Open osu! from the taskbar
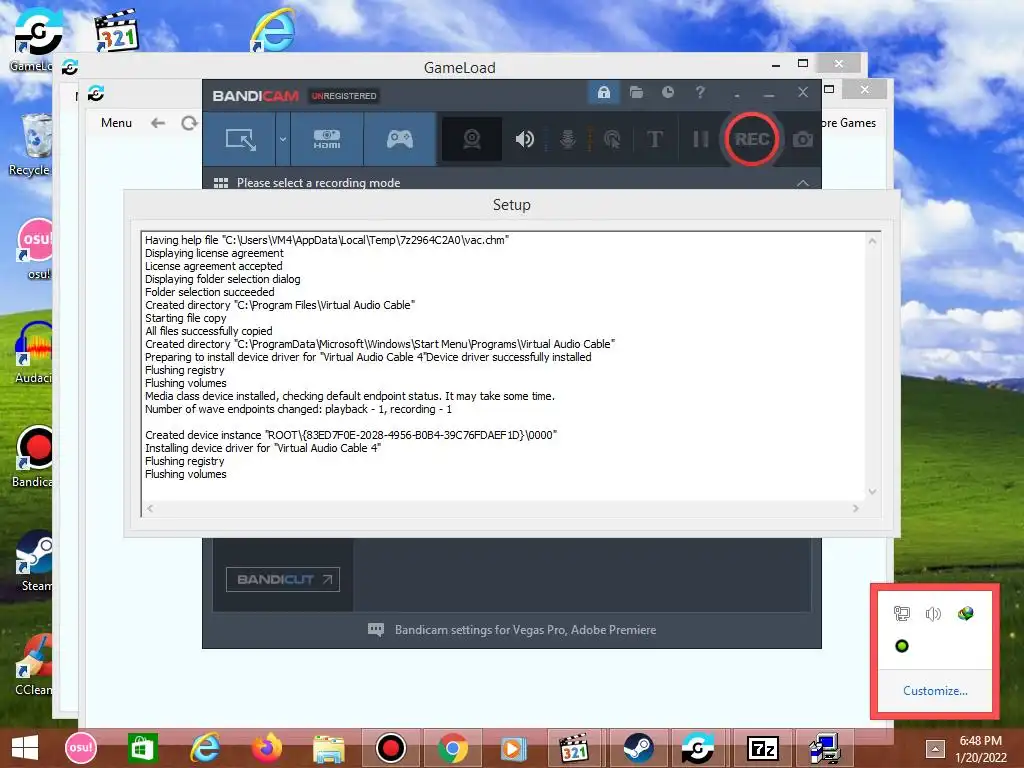 pos(81,748)
